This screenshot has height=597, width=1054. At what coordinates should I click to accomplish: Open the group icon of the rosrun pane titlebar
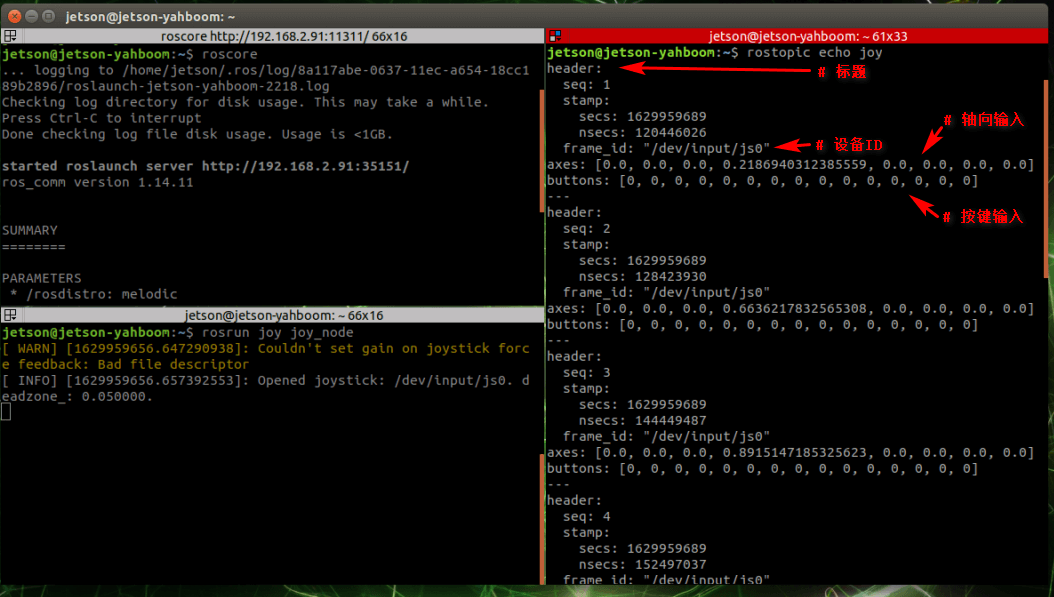pos(9,315)
